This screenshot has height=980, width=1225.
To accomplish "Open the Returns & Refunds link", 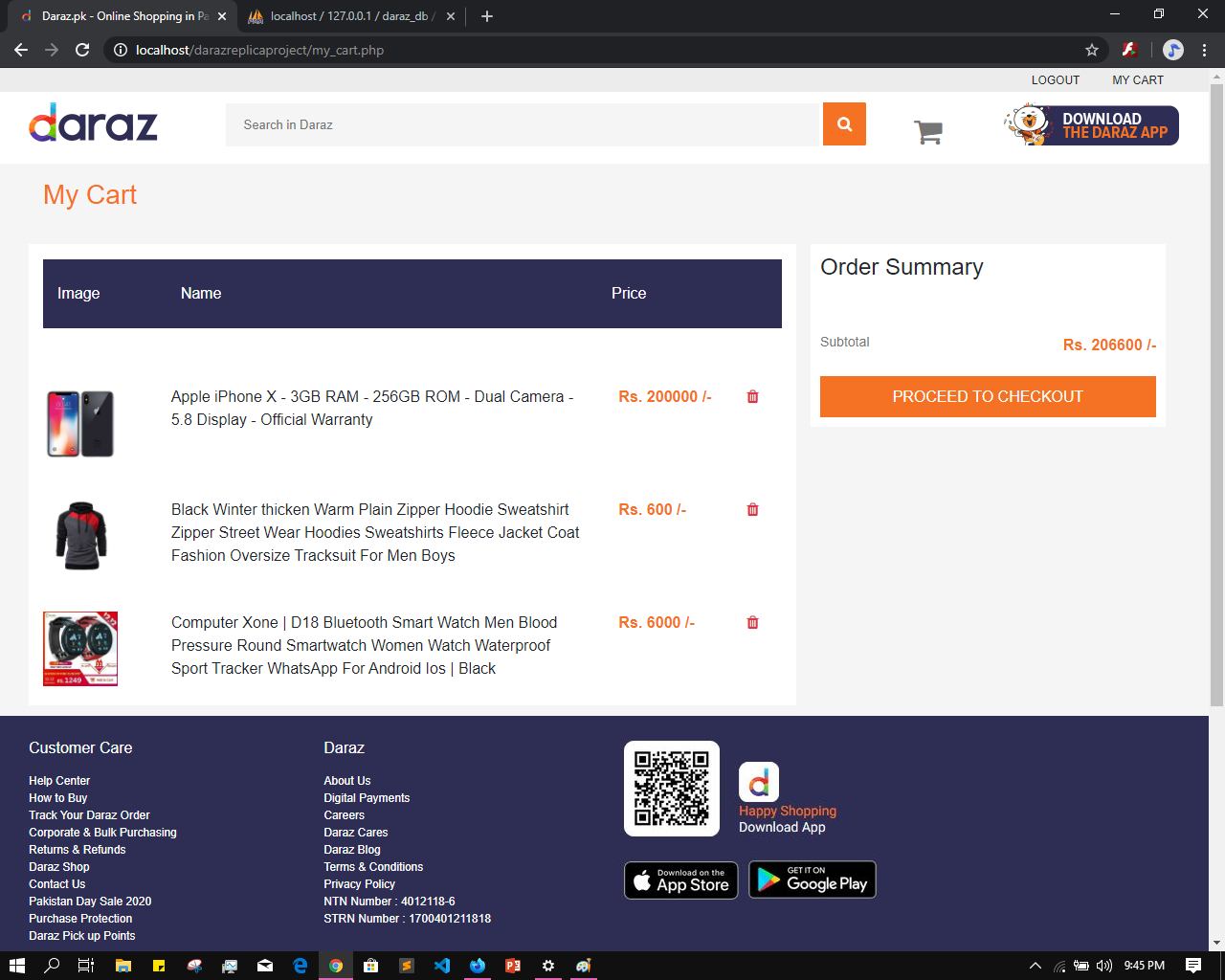I will tap(77, 850).
